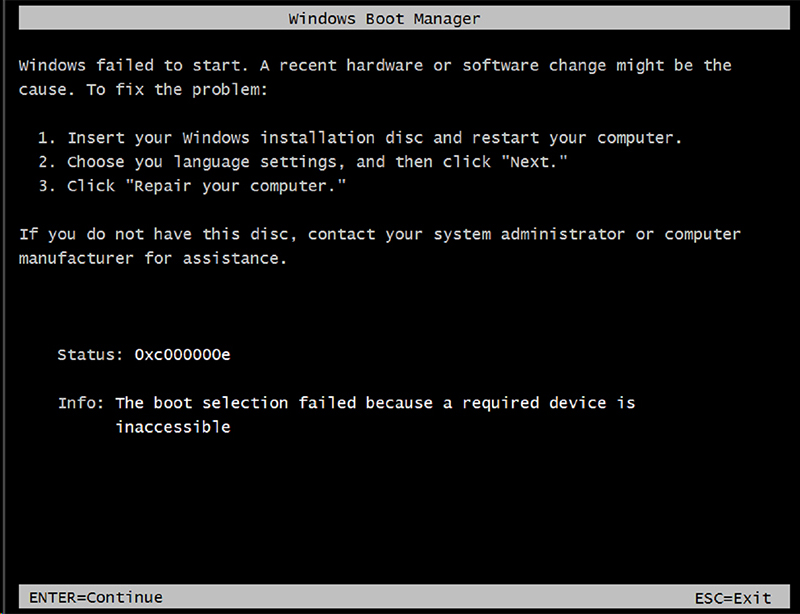Screen dimensions: 800x614
Task: Click step 1 about the installation disc
Action: tap(360, 138)
